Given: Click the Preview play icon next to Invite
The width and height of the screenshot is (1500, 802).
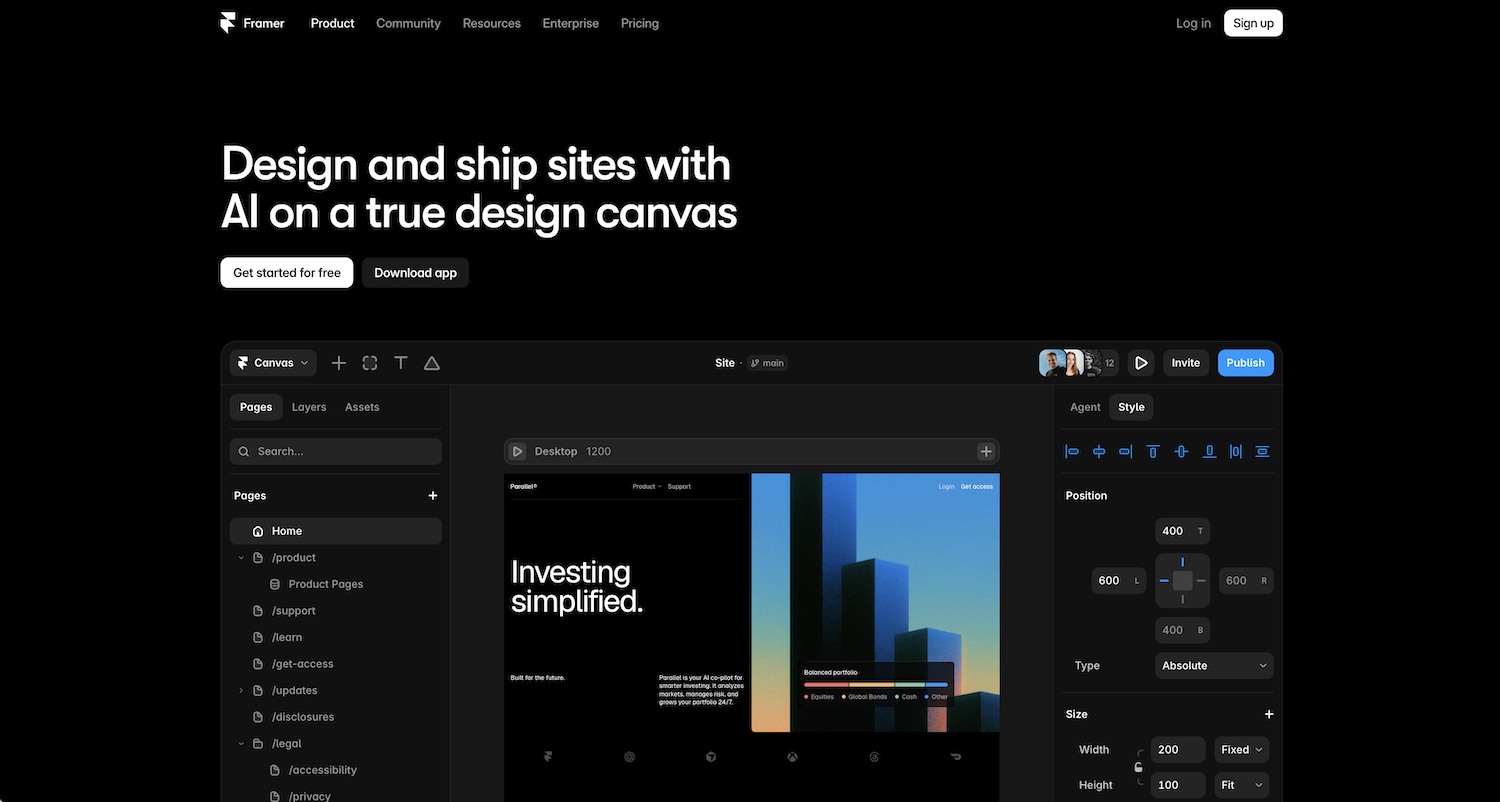Looking at the screenshot, I should (x=1141, y=363).
